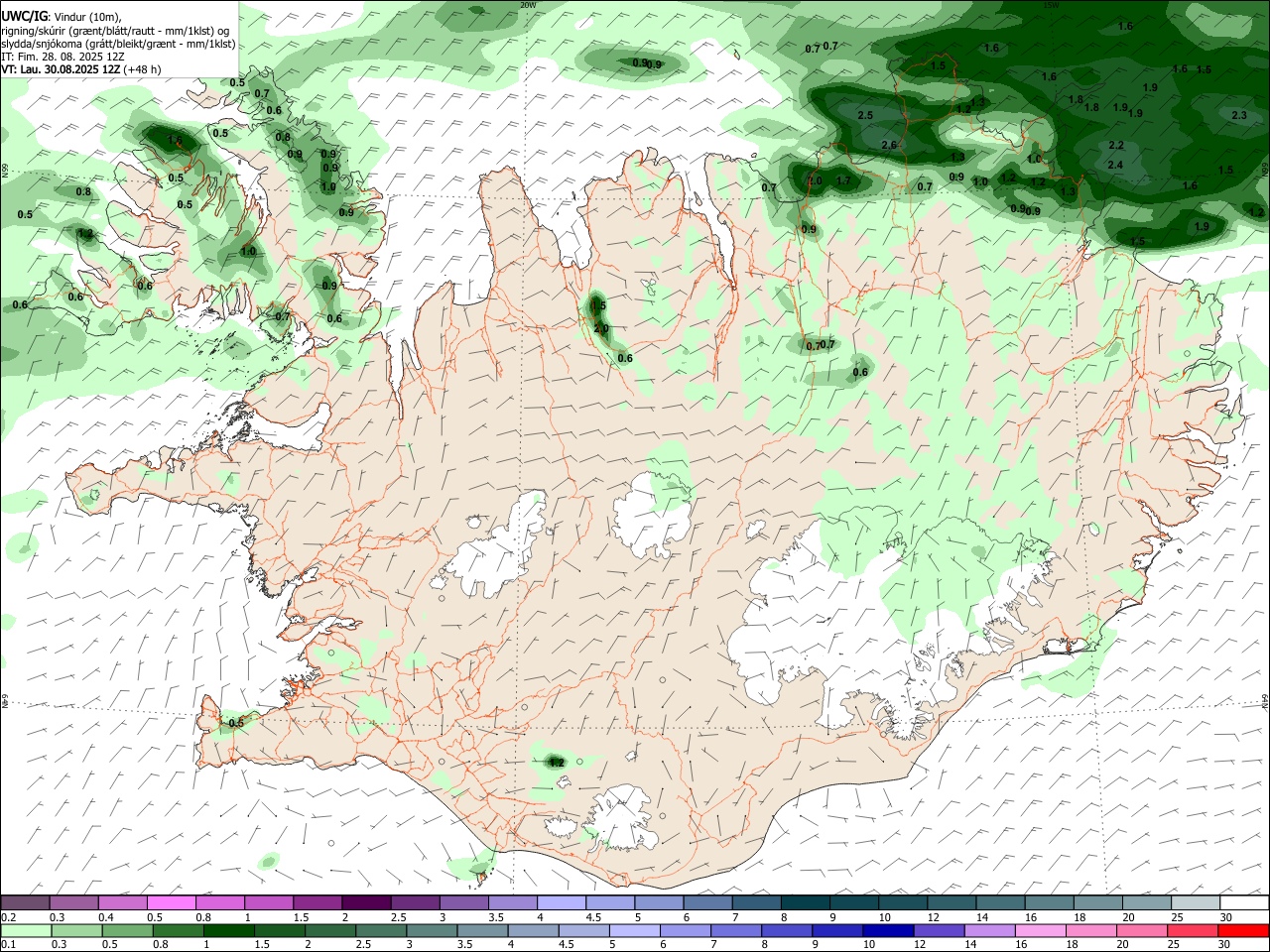Screen dimensions: 1270x952
Task: Click the '0.2' label on the upper legend row
Action: tap(9, 918)
